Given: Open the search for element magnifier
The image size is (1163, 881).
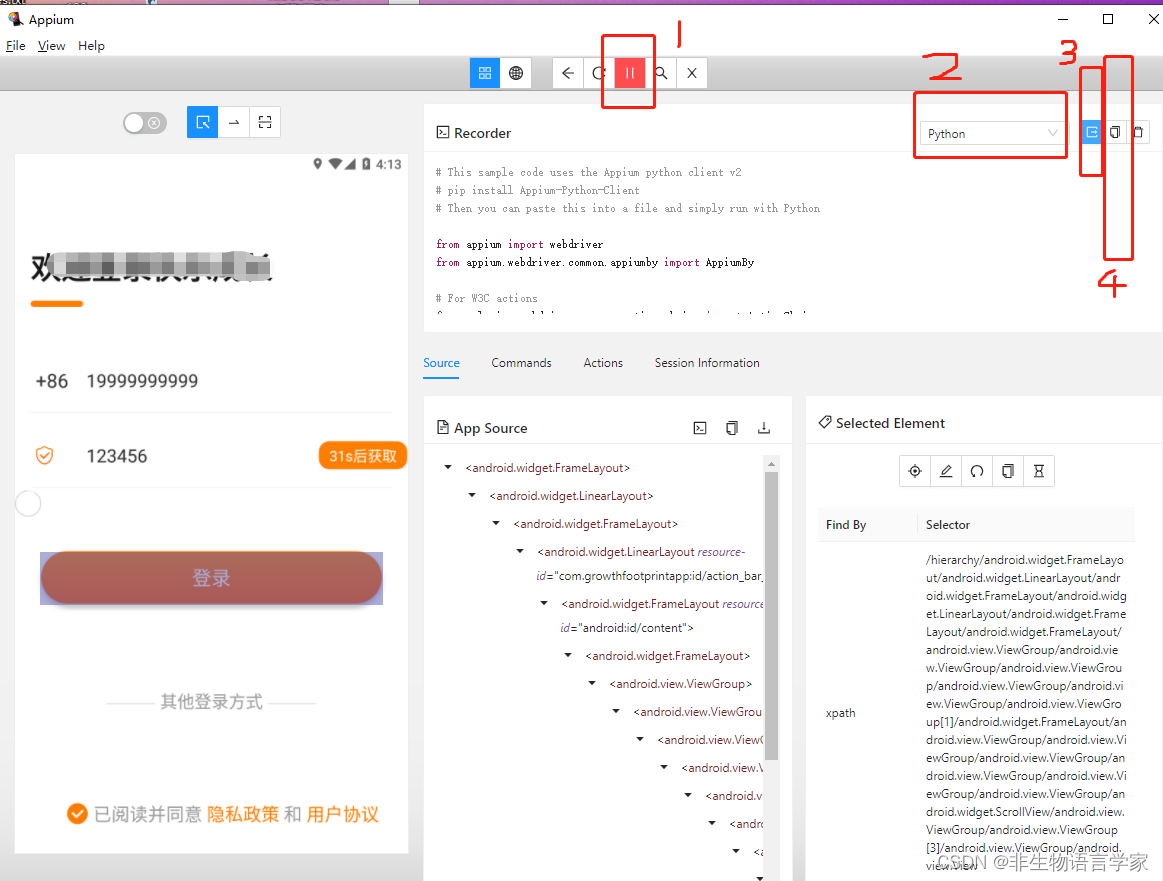Looking at the screenshot, I should pyautogui.click(x=661, y=73).
